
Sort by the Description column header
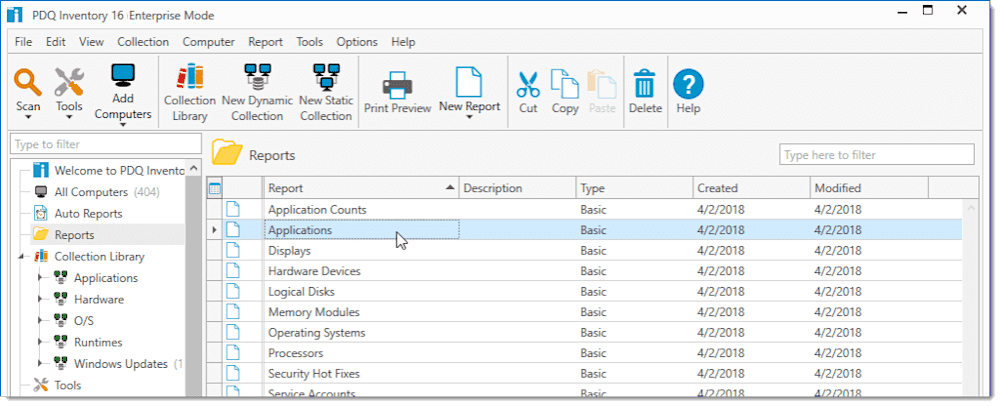pyautogui.click(x=517, y=188)
